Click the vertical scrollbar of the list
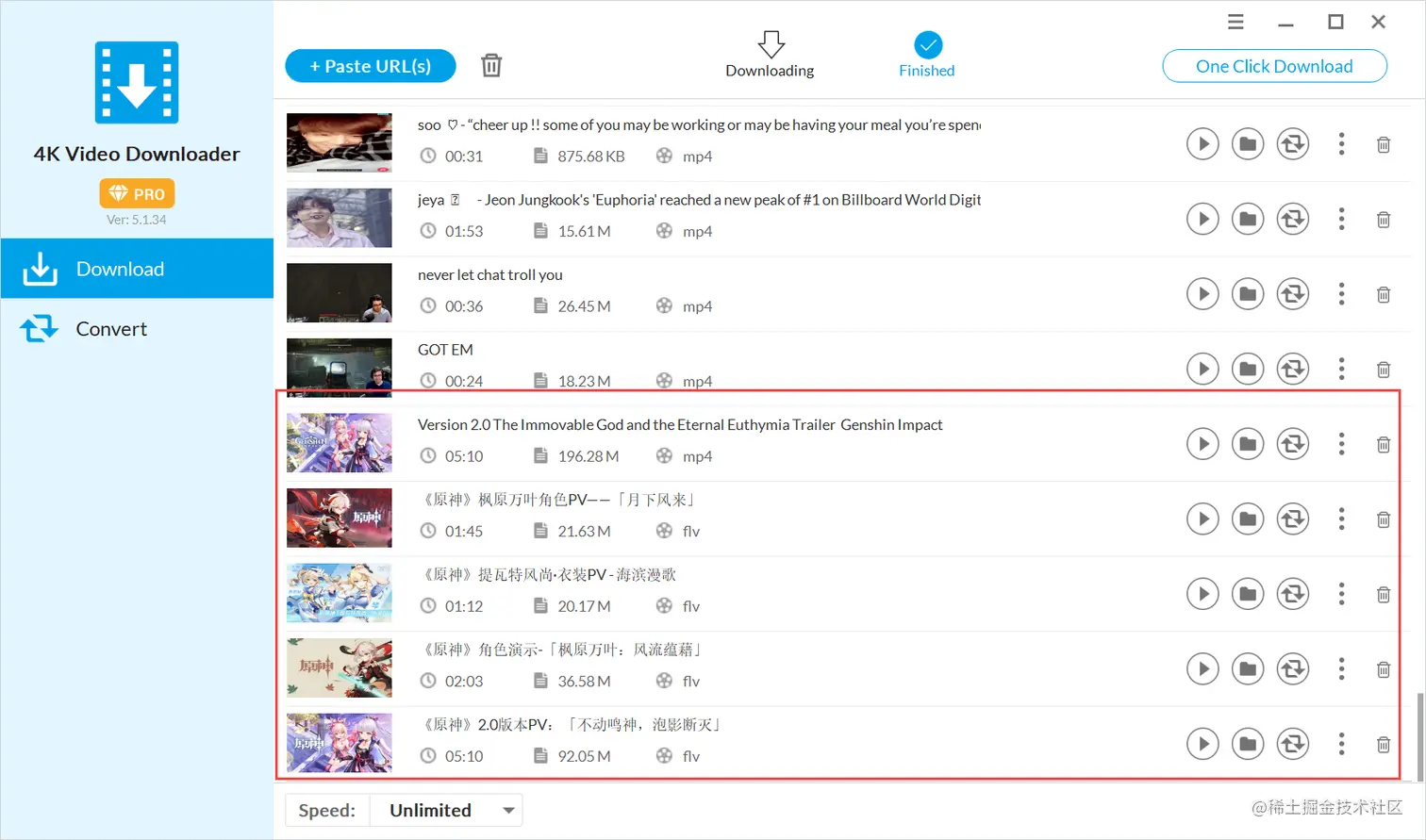The width and height of the screenshot is (1426, 840). tap(1420, 736)
